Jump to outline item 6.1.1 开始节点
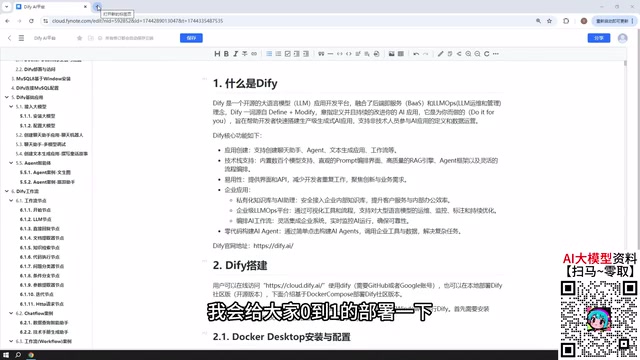The width and height of the screenshot is (640, 360). [35, 210]
